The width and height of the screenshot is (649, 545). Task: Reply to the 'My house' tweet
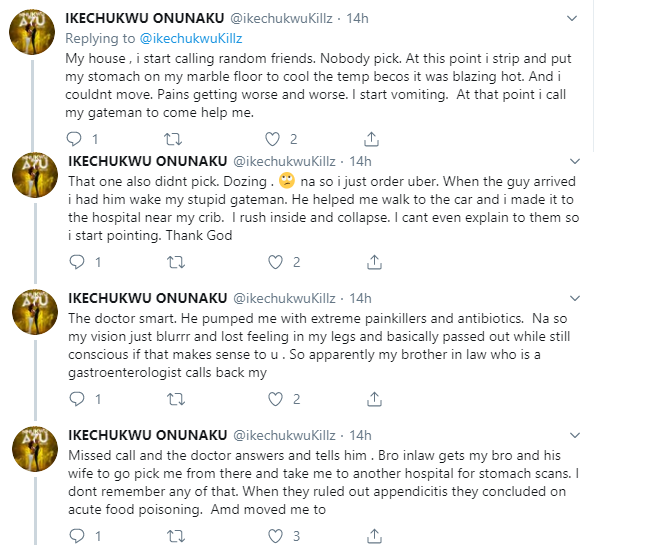pos(75,139)
